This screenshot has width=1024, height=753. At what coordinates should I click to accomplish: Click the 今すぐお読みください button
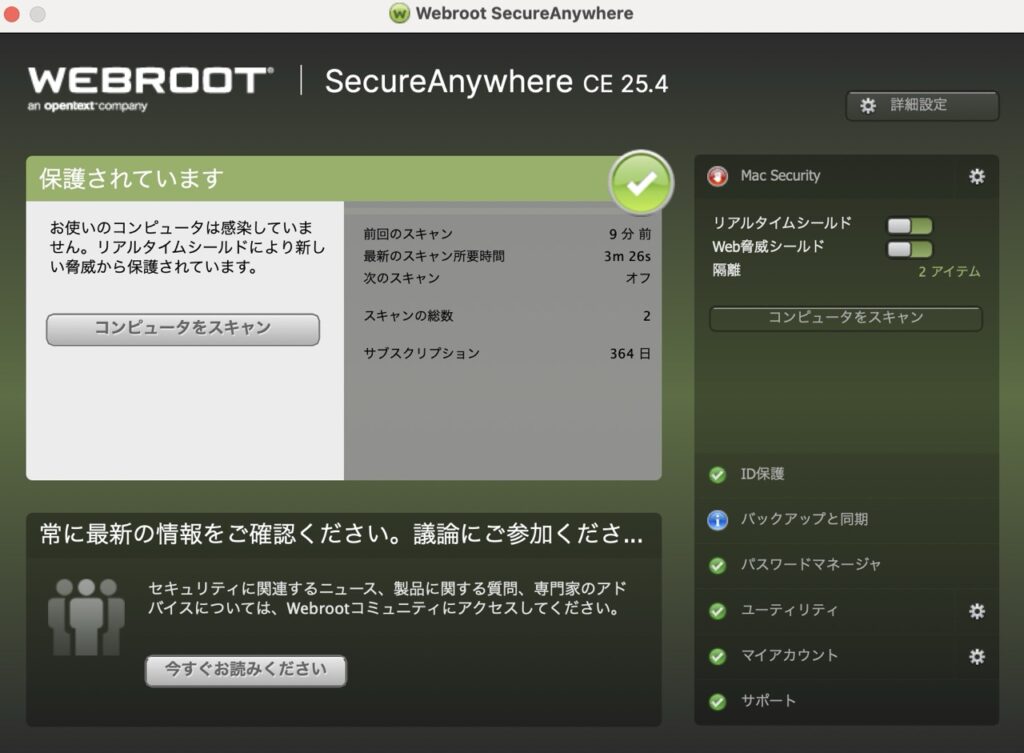(x=245, y=670)
